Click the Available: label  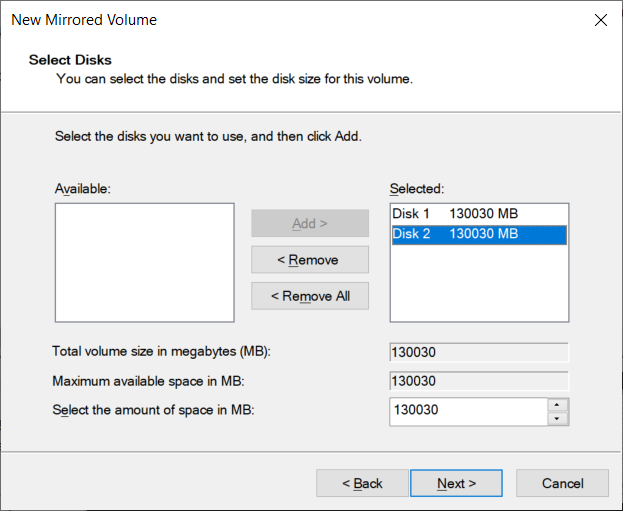[x=83, y=189]
